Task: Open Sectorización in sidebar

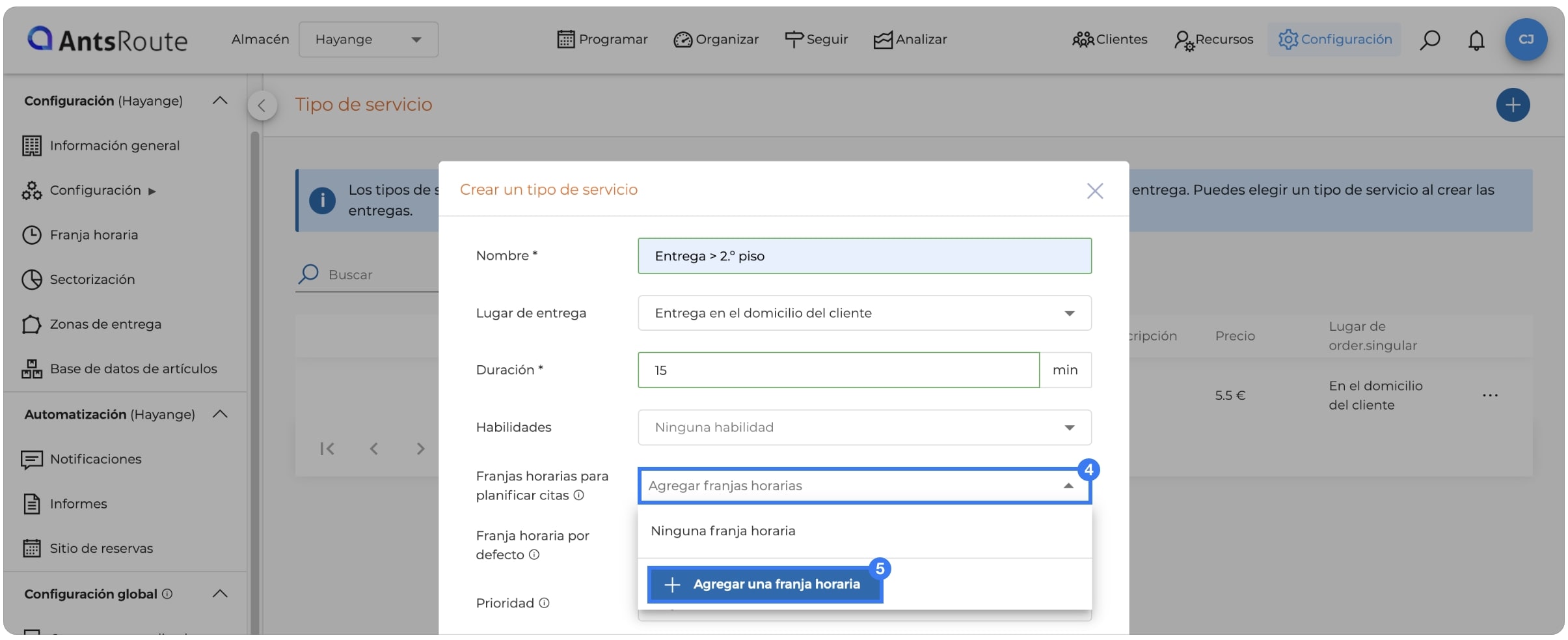Action: (92, 279)
